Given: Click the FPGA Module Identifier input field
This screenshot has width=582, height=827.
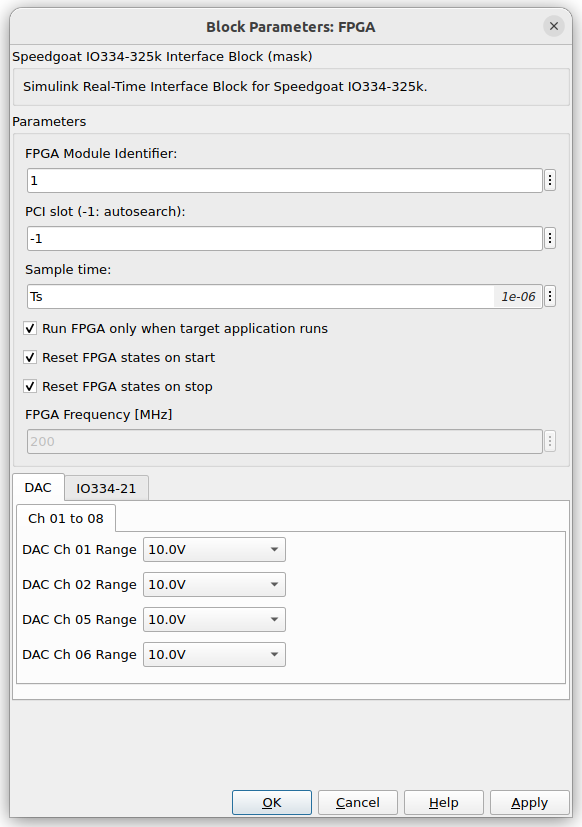Looking at the screenshot, I should [285, 180].
